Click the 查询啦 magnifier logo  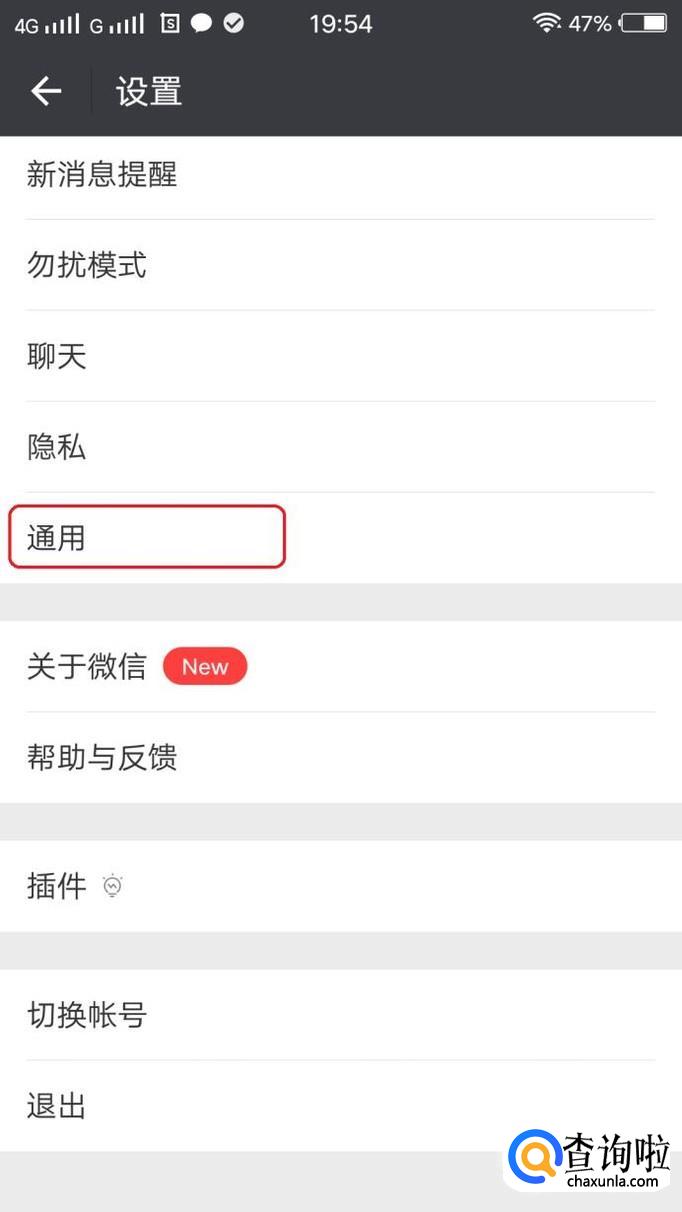click(x=533, y=1162)
